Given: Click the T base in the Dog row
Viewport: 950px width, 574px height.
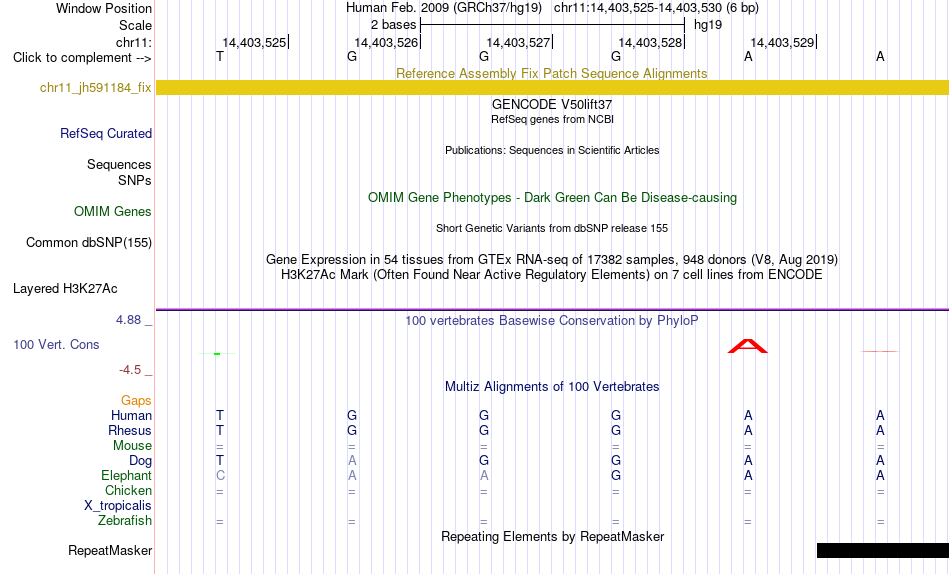Looking at the screenshot, I should [x=220, y=461].
